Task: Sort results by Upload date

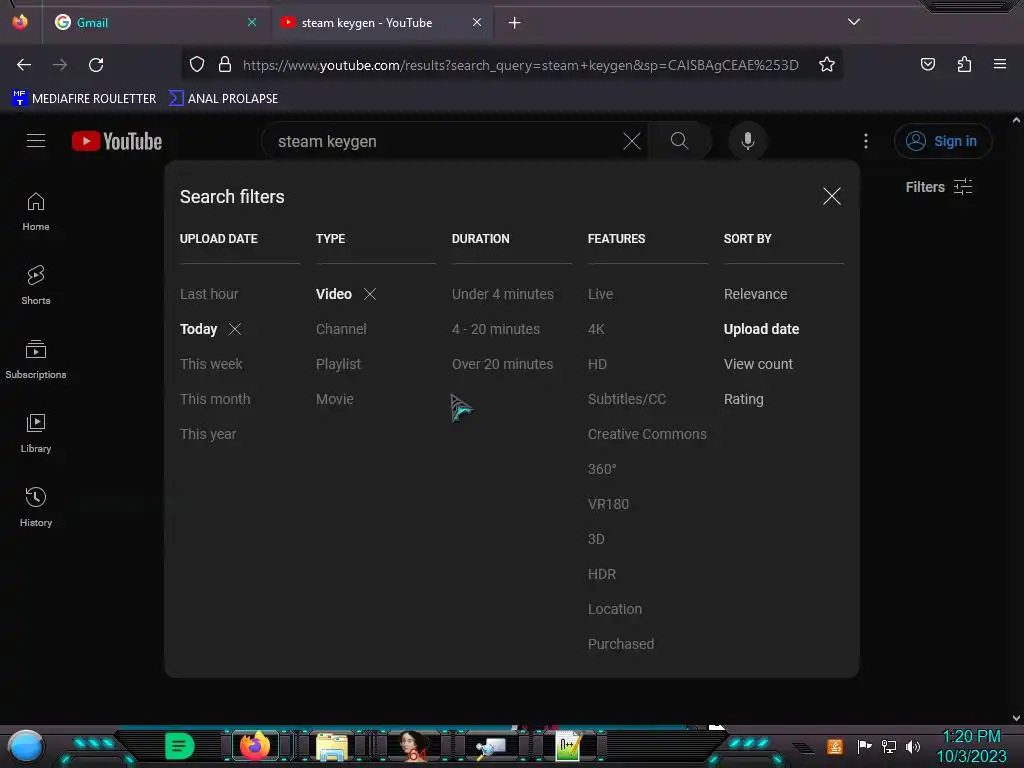Action: tap(761, 329)
